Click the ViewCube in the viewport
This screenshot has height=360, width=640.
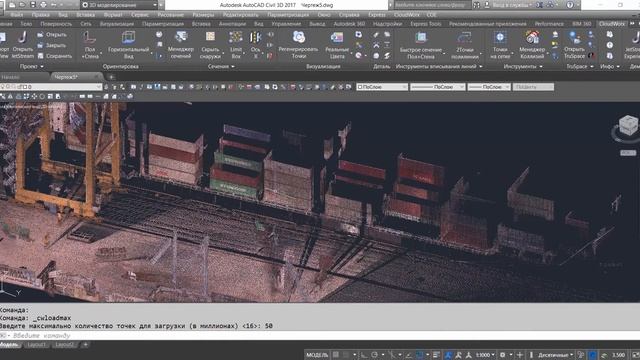pos(628,125)
